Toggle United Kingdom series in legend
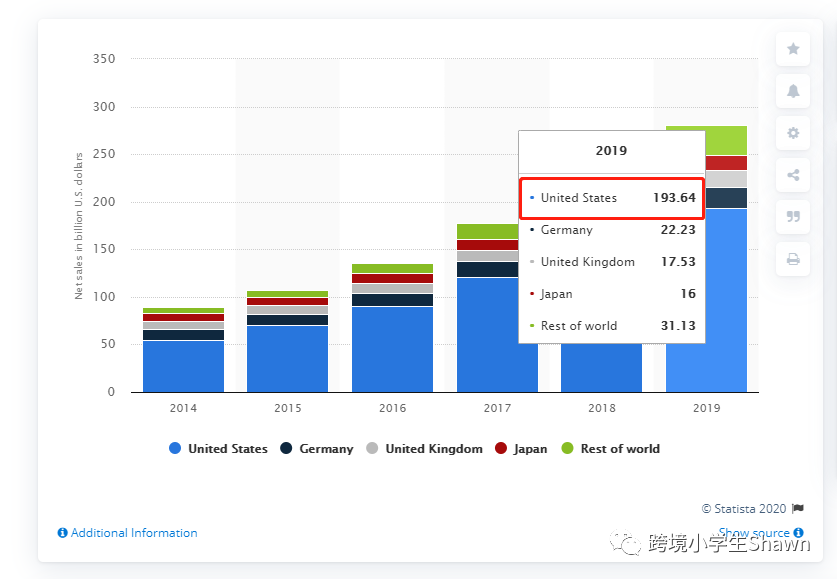Image resolution: width=837 pixels, height=579 pixels. pyautogui.click(x=425, y=449)
